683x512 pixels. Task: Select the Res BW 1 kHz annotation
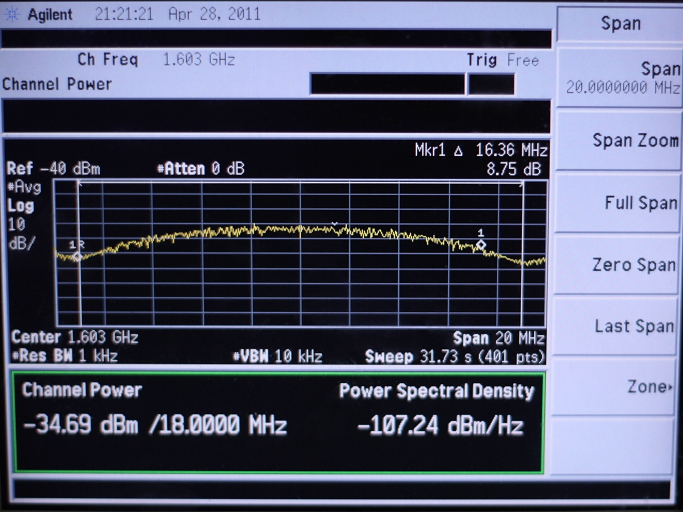[61, 356]
